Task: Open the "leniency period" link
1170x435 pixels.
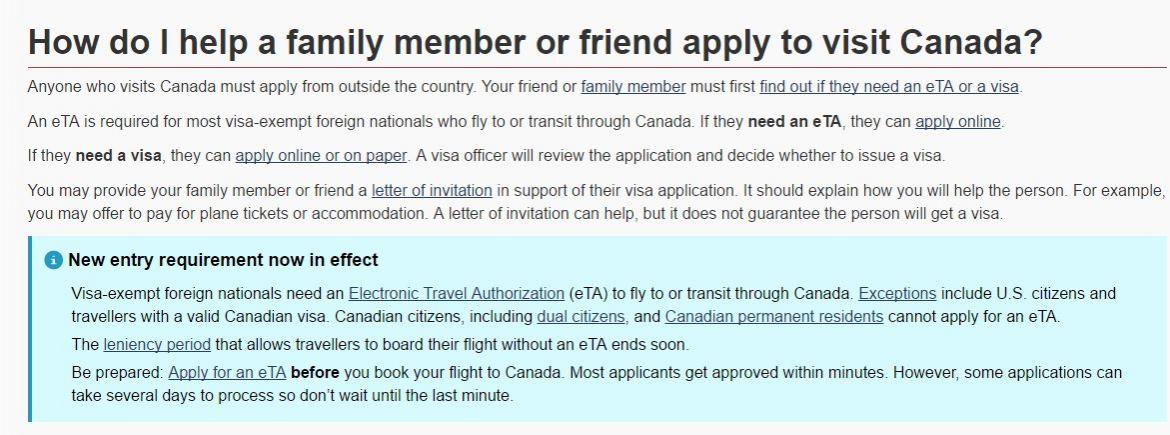Action: [157, 345]
